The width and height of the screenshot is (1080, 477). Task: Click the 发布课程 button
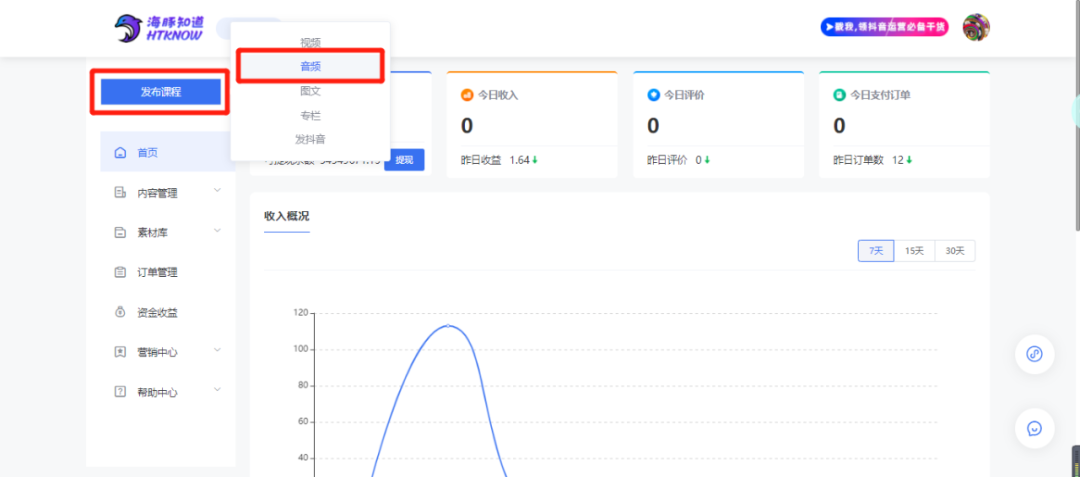(x=160, y=92)
